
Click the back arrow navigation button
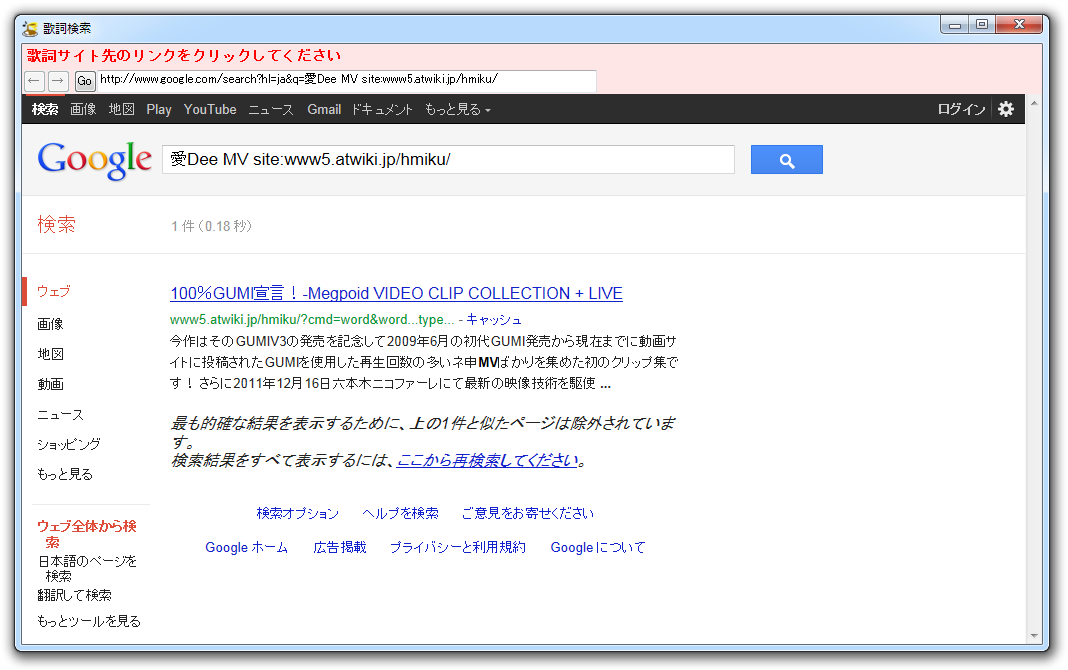click(34, 81)
